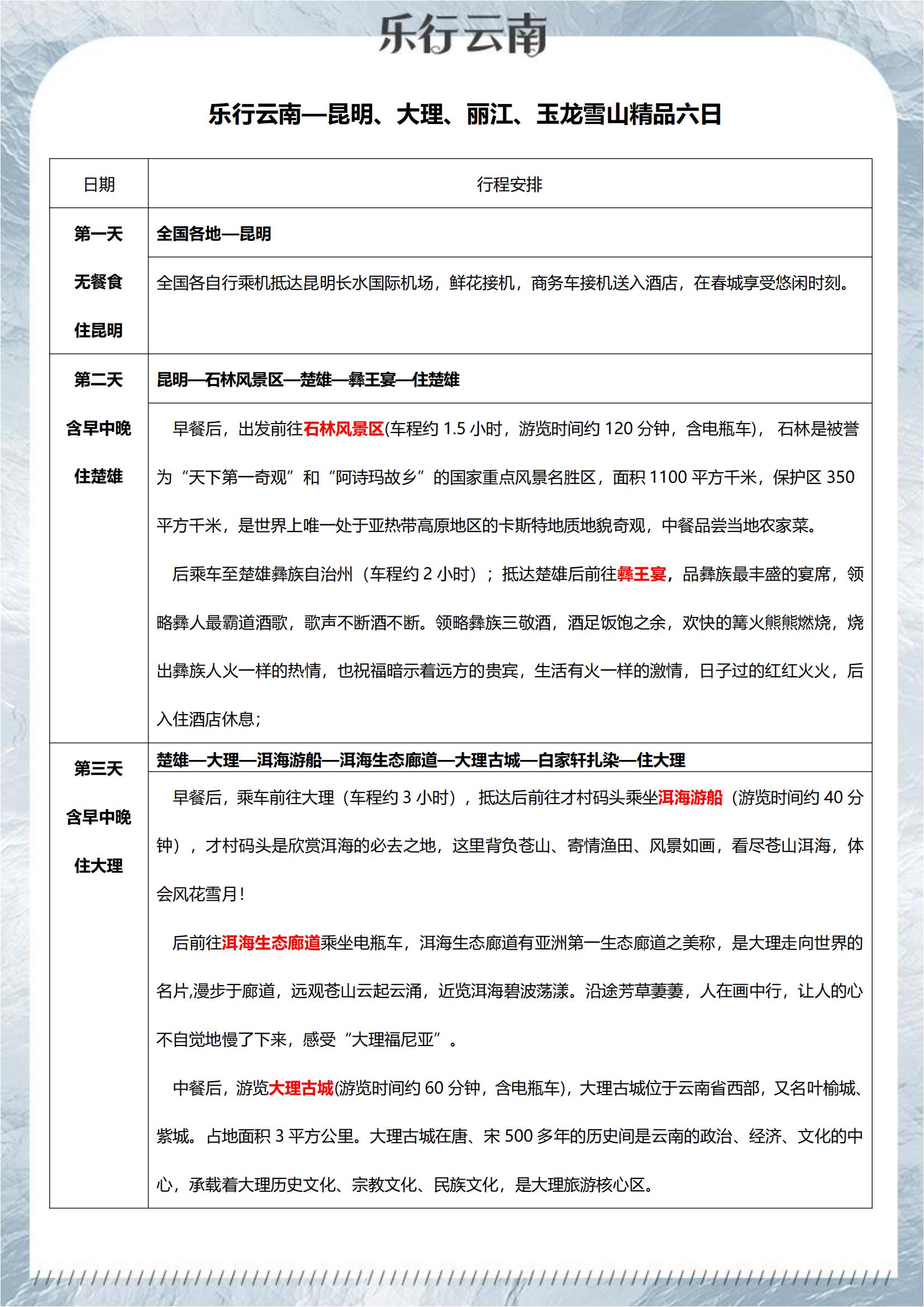Click the line starting '为“天下第一奇观”和'
The image size is (924, 1307).
(x=506, y=477)
